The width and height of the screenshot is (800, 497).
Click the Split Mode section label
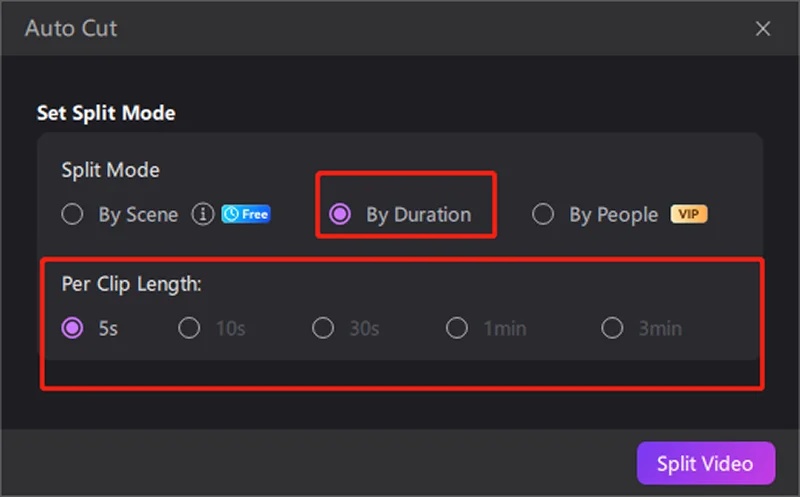point(110,170)
